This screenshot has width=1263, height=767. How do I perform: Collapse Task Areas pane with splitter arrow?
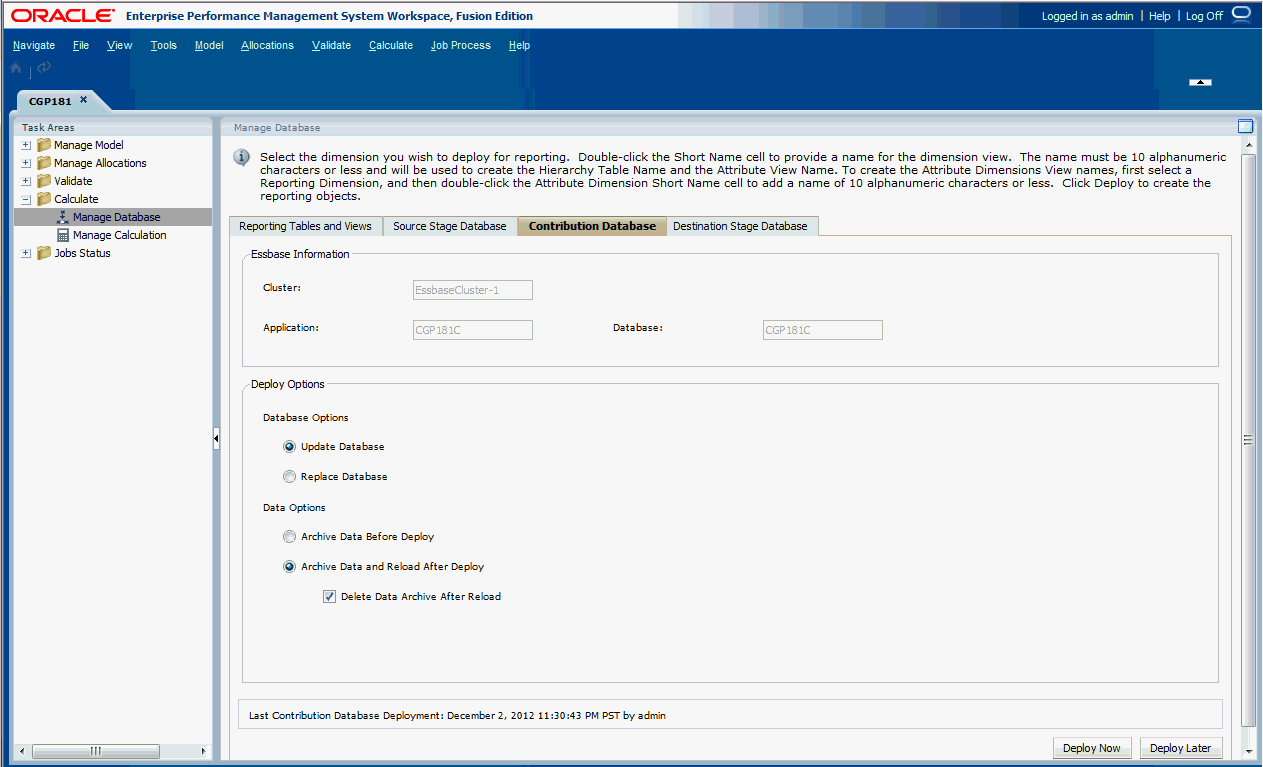(x=216, y=439)
